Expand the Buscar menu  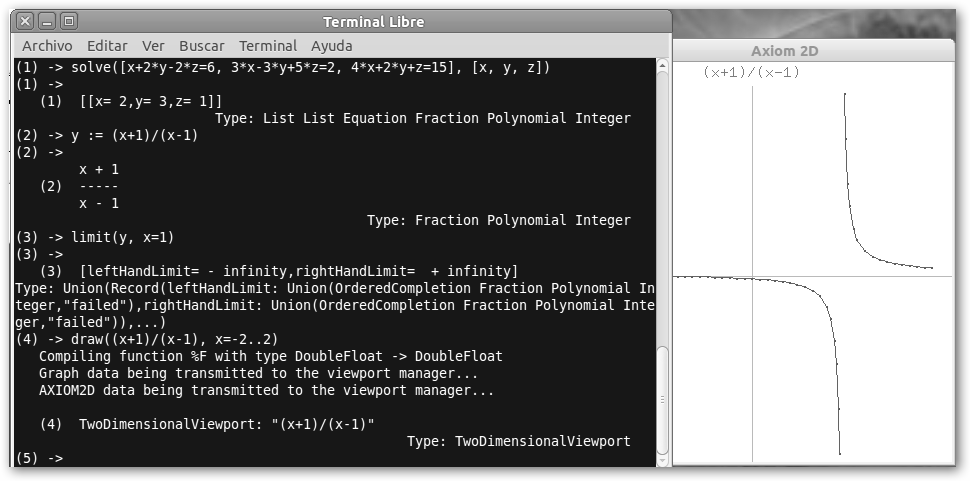coord(202,46)
